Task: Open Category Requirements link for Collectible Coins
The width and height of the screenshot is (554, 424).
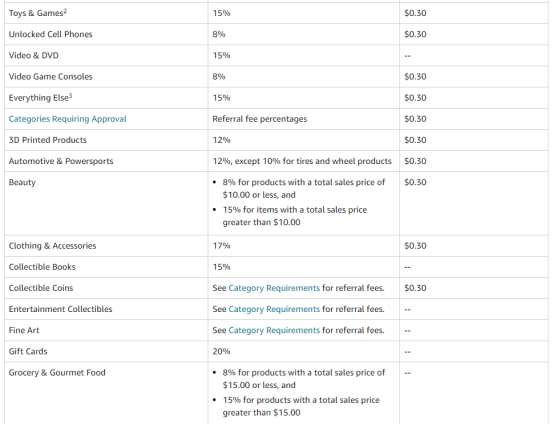Action: point(274,288)
